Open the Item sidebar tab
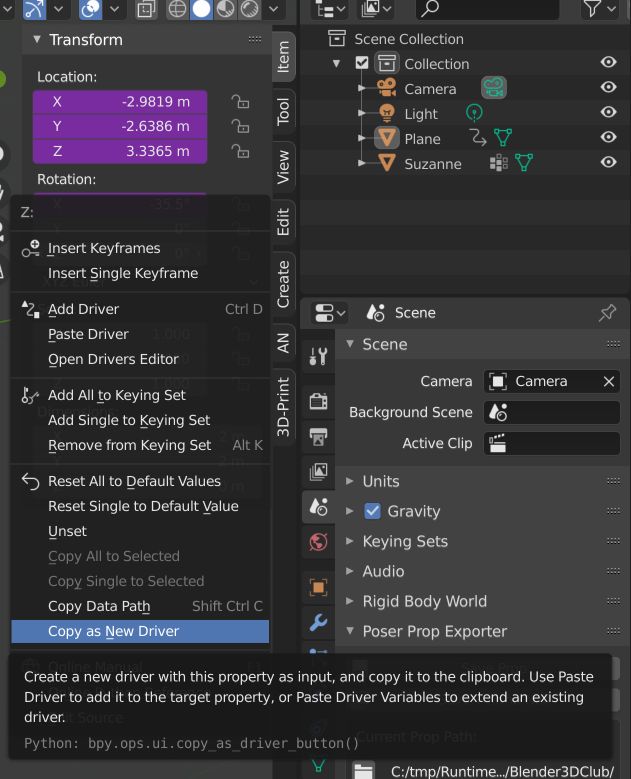Image resolution: width=631 pixels, height=779 pixels. point(284,57)
